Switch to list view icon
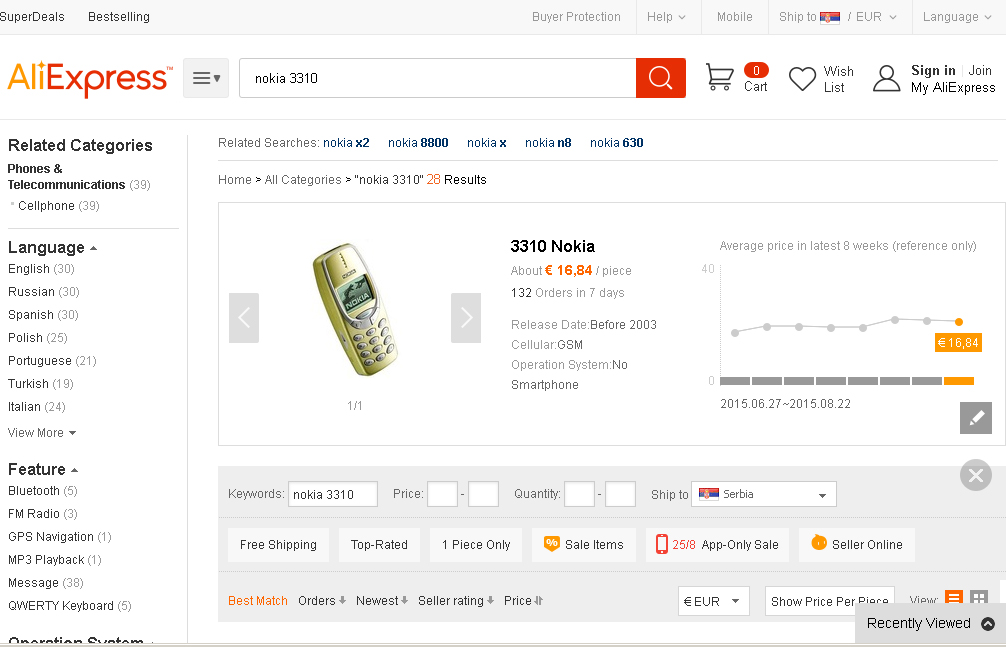 pyautogui.click(x=954, y=599)
